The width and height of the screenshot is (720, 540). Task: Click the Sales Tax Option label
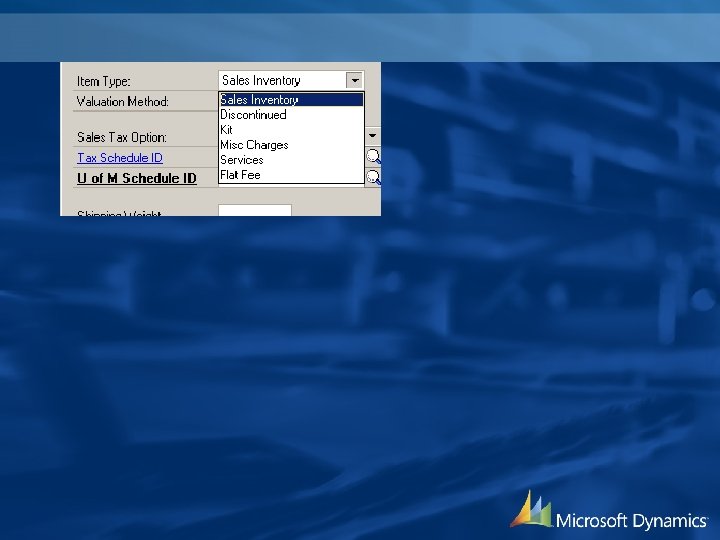point(122,137)
